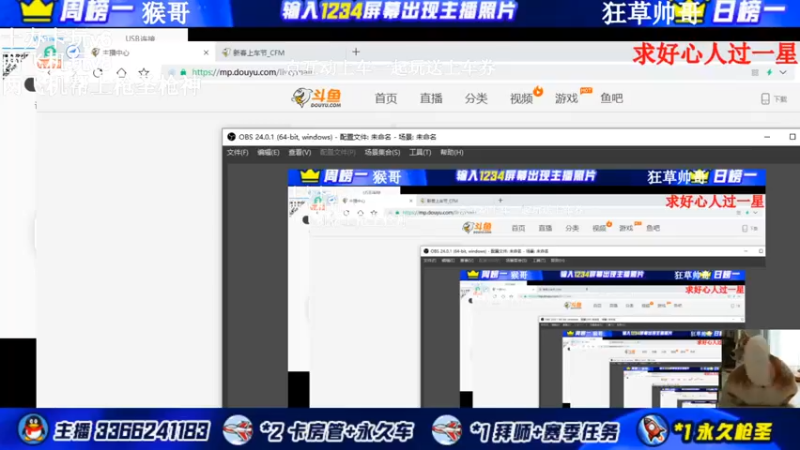Click the bookmark star icon
This screenshot has width=800, height=450.
(144, 72)
